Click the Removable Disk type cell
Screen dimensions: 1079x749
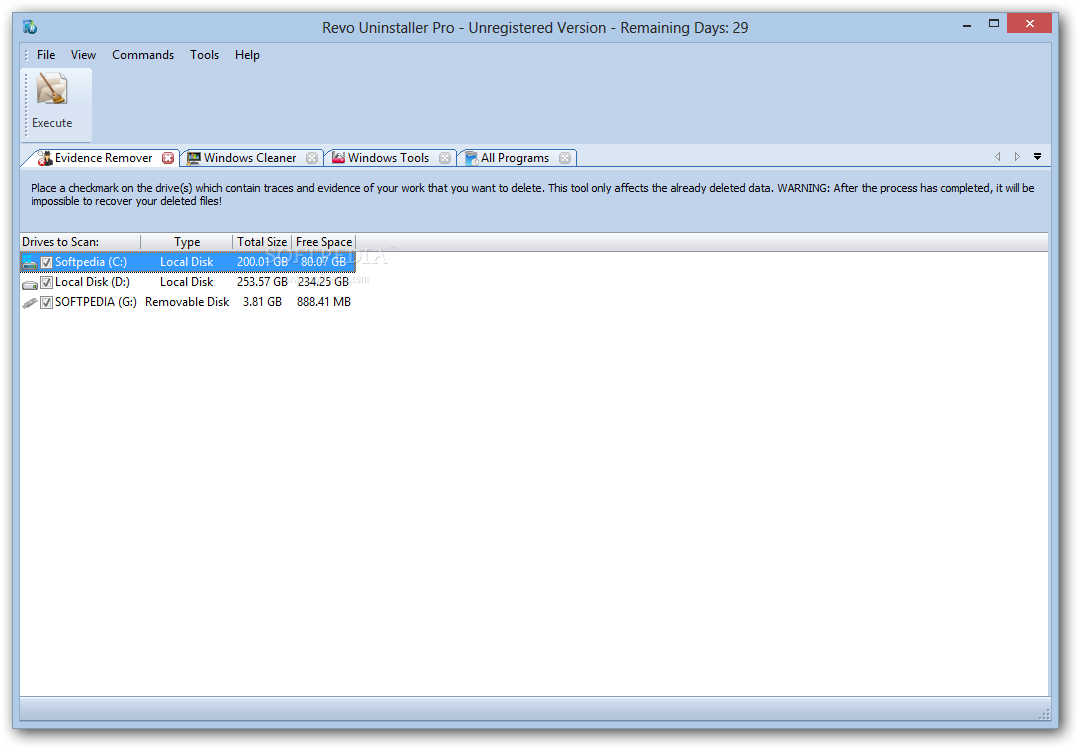[x=187, y=302]
